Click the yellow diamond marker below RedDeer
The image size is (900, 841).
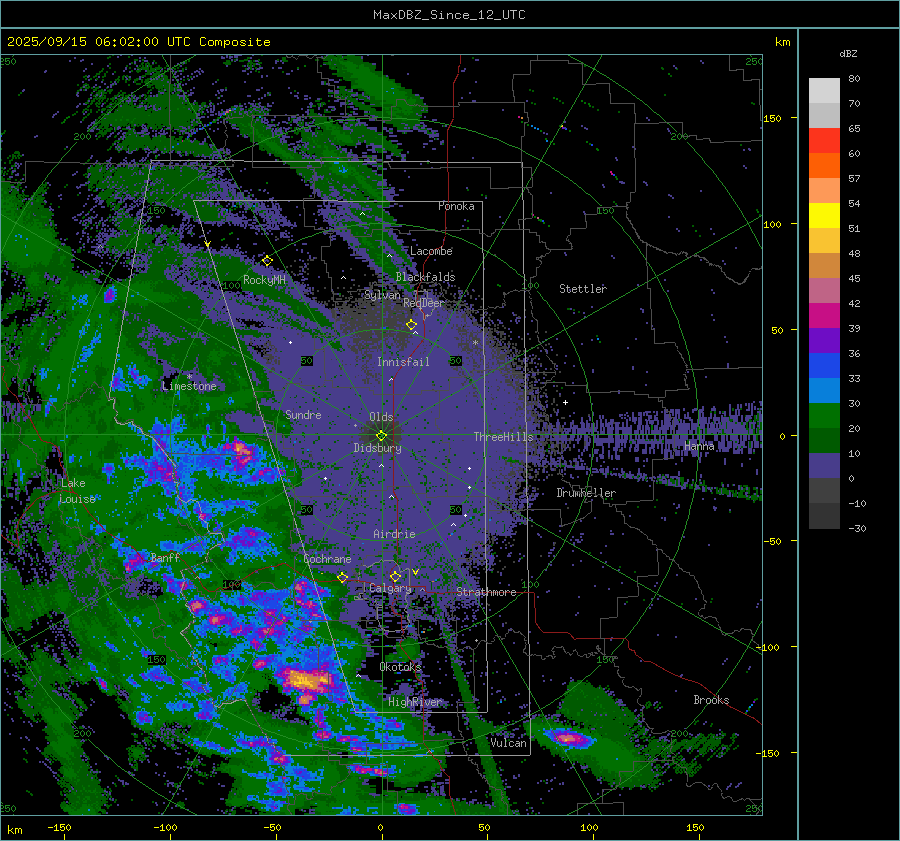pyautogui.click(x=411, y=324)
